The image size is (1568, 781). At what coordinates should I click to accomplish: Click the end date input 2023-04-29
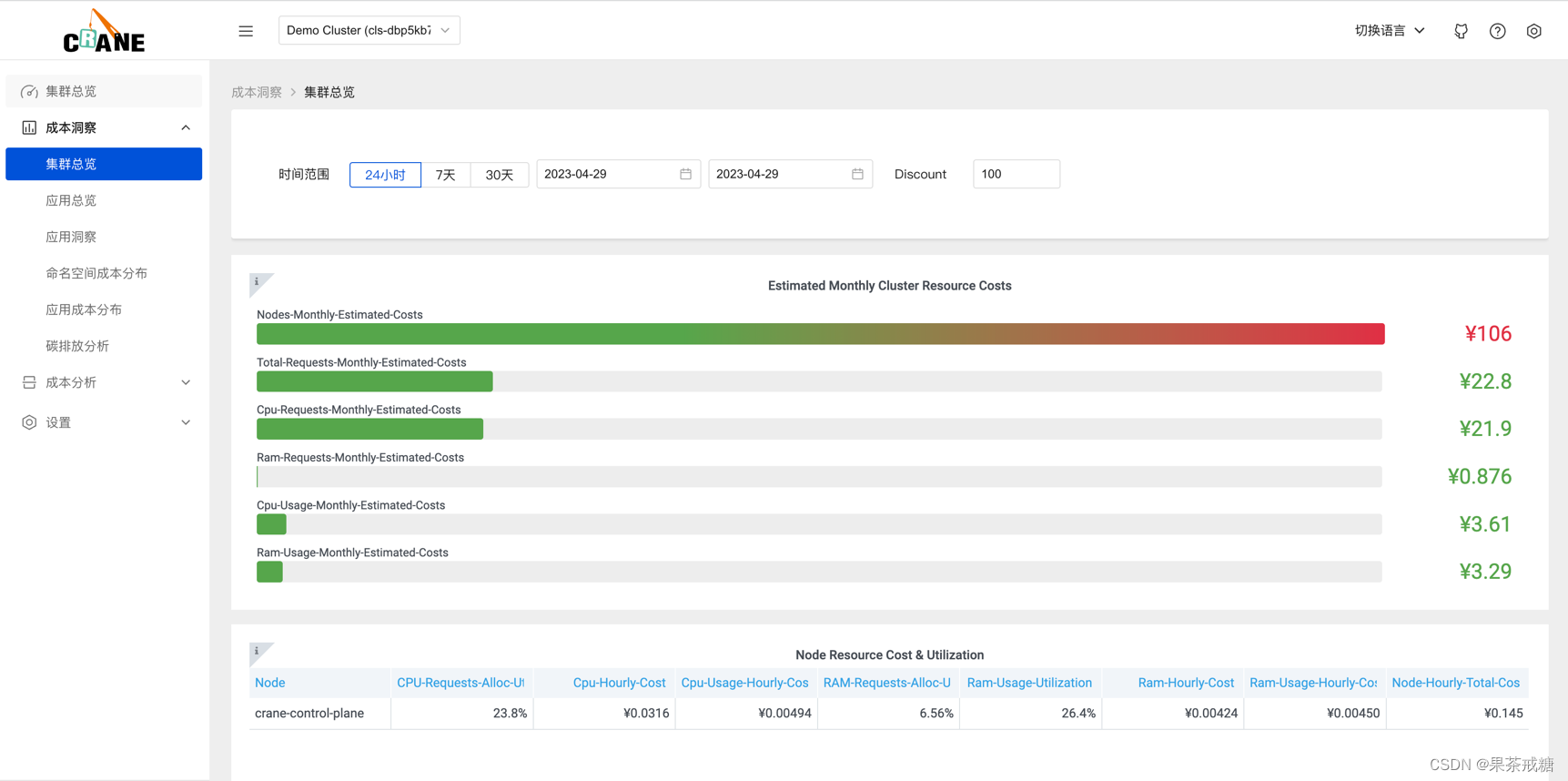(790, 174)
